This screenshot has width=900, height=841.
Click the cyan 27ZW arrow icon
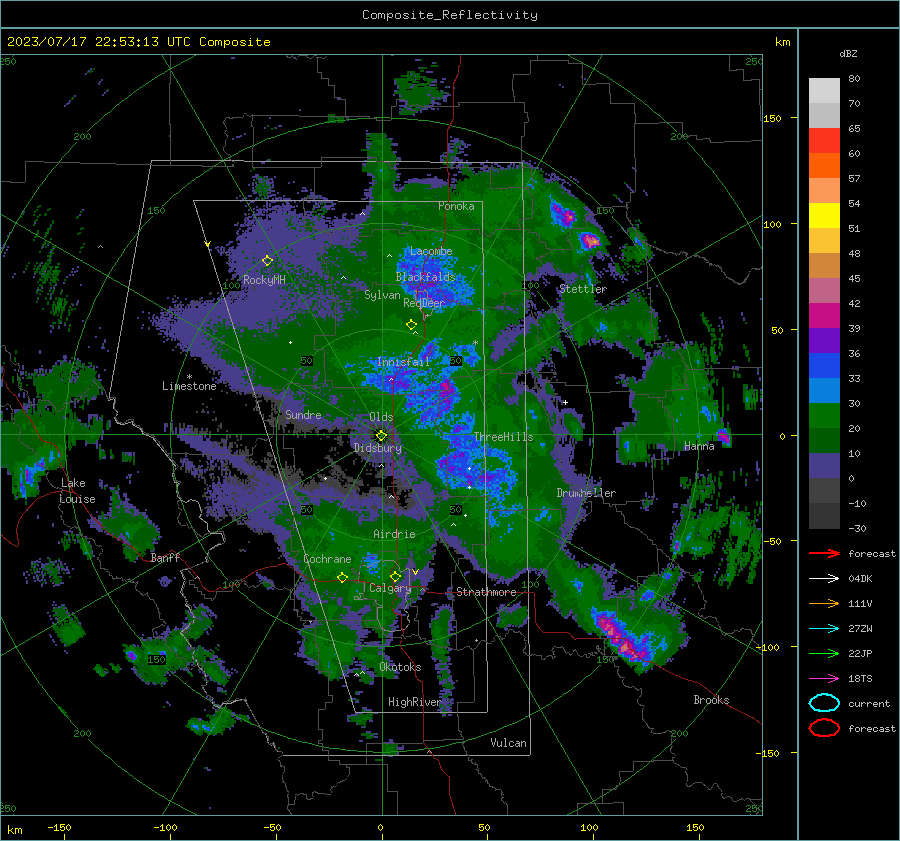[x=824, y=629]
